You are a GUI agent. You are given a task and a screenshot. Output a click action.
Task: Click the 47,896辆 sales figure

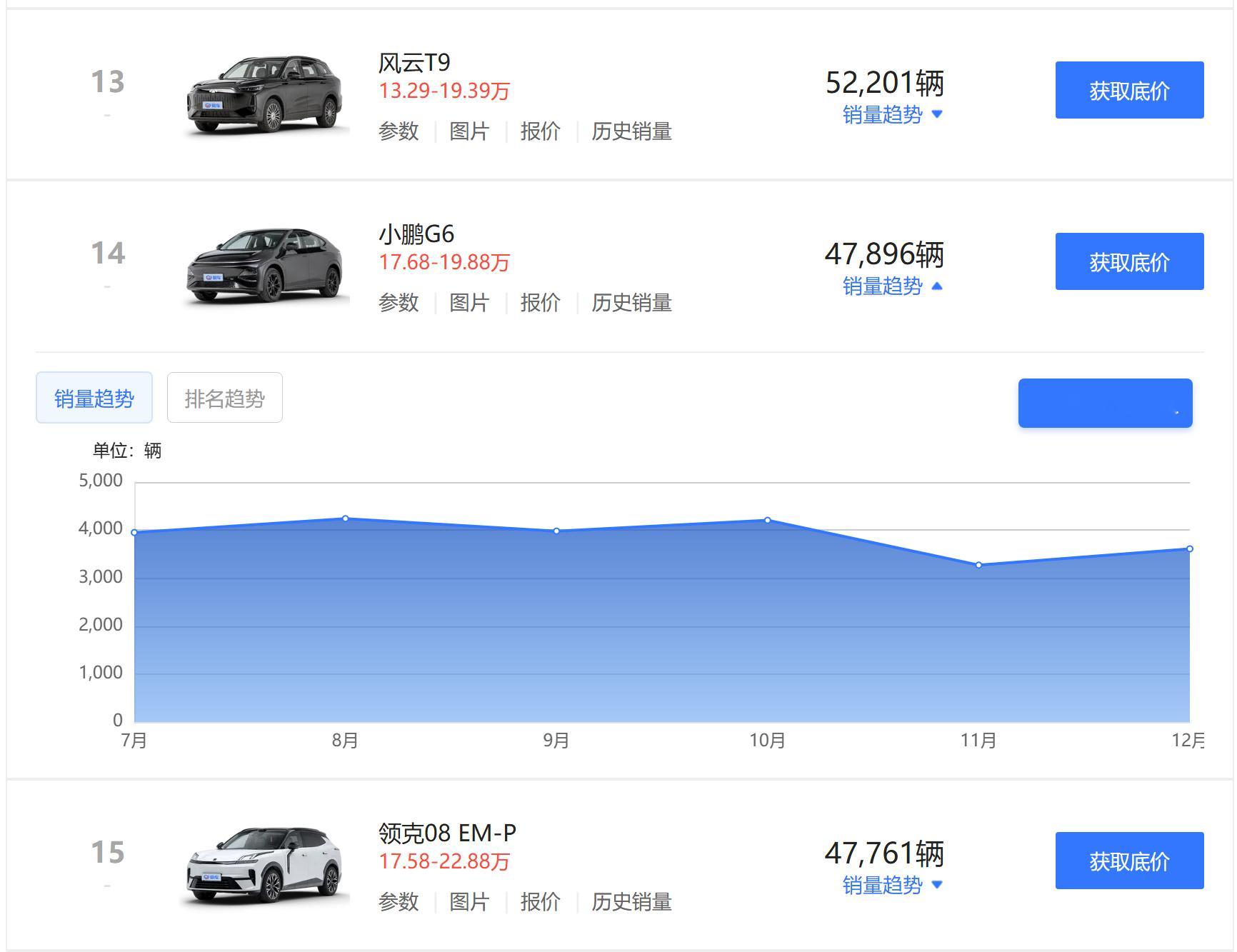pyautogui.click(x=885, y=254)
